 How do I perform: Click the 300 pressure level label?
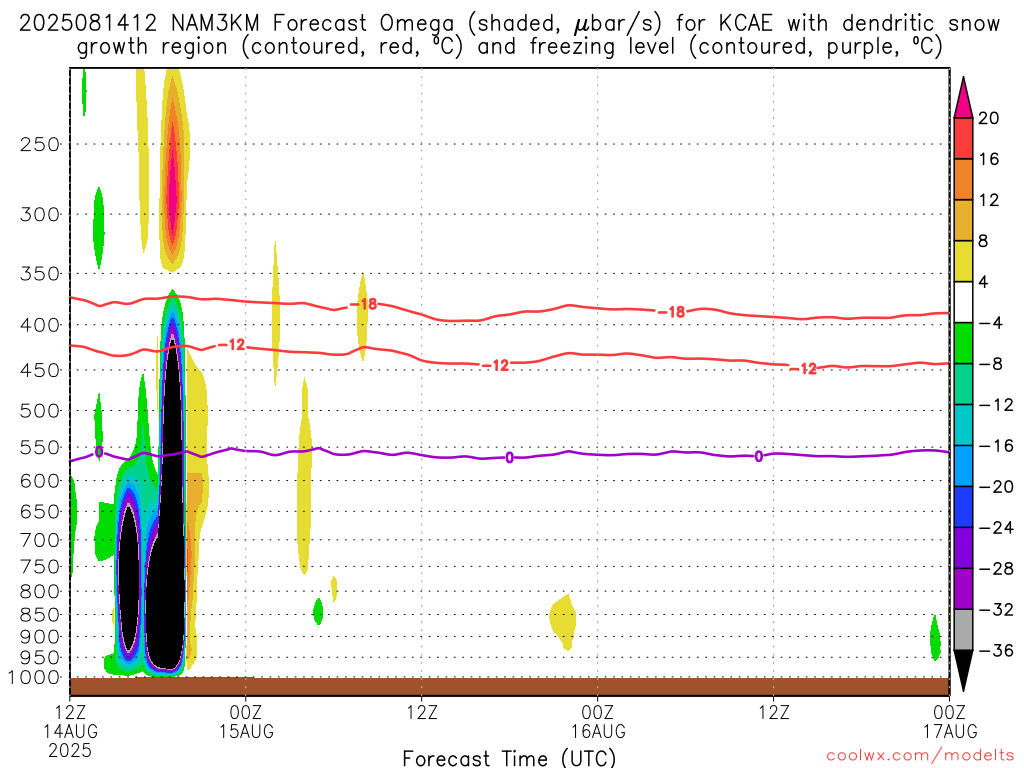[x=40, y=214]
